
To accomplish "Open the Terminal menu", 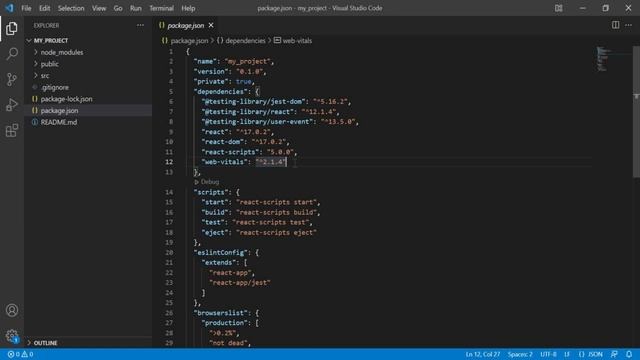I will 161,8.
